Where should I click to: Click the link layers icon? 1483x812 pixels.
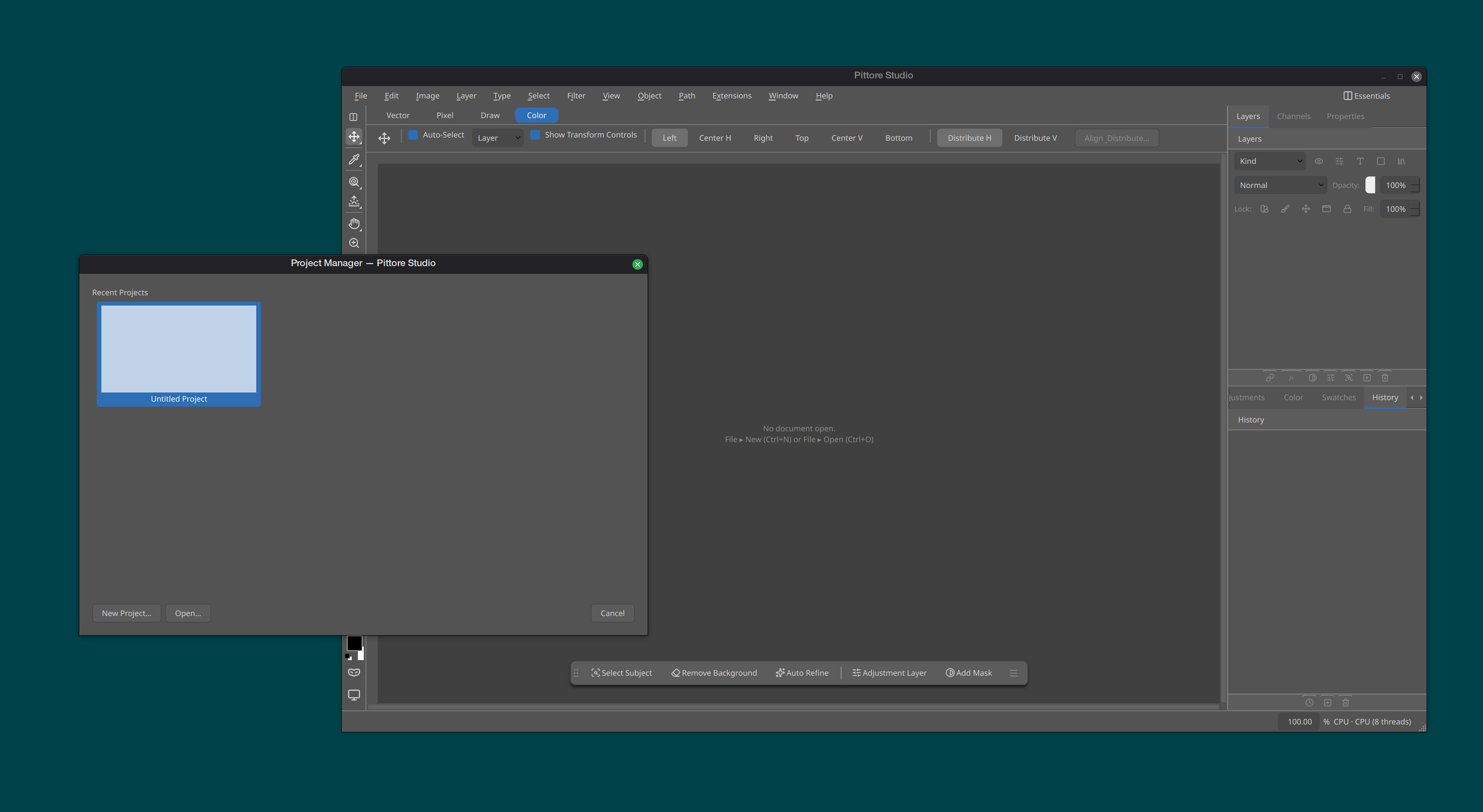(x=1269, y=378)
